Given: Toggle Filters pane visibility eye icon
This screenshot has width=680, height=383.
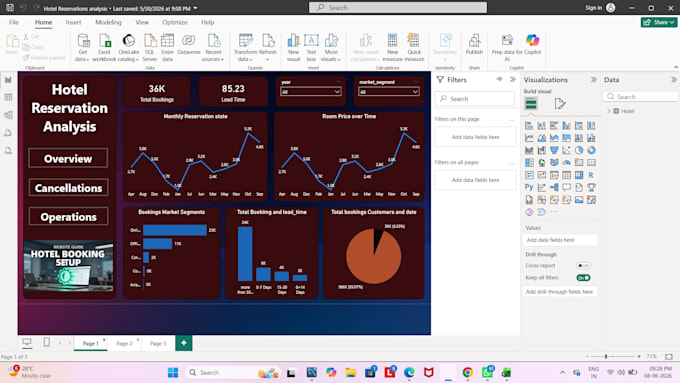Looking at the screenshot, I should coord(500,79).
